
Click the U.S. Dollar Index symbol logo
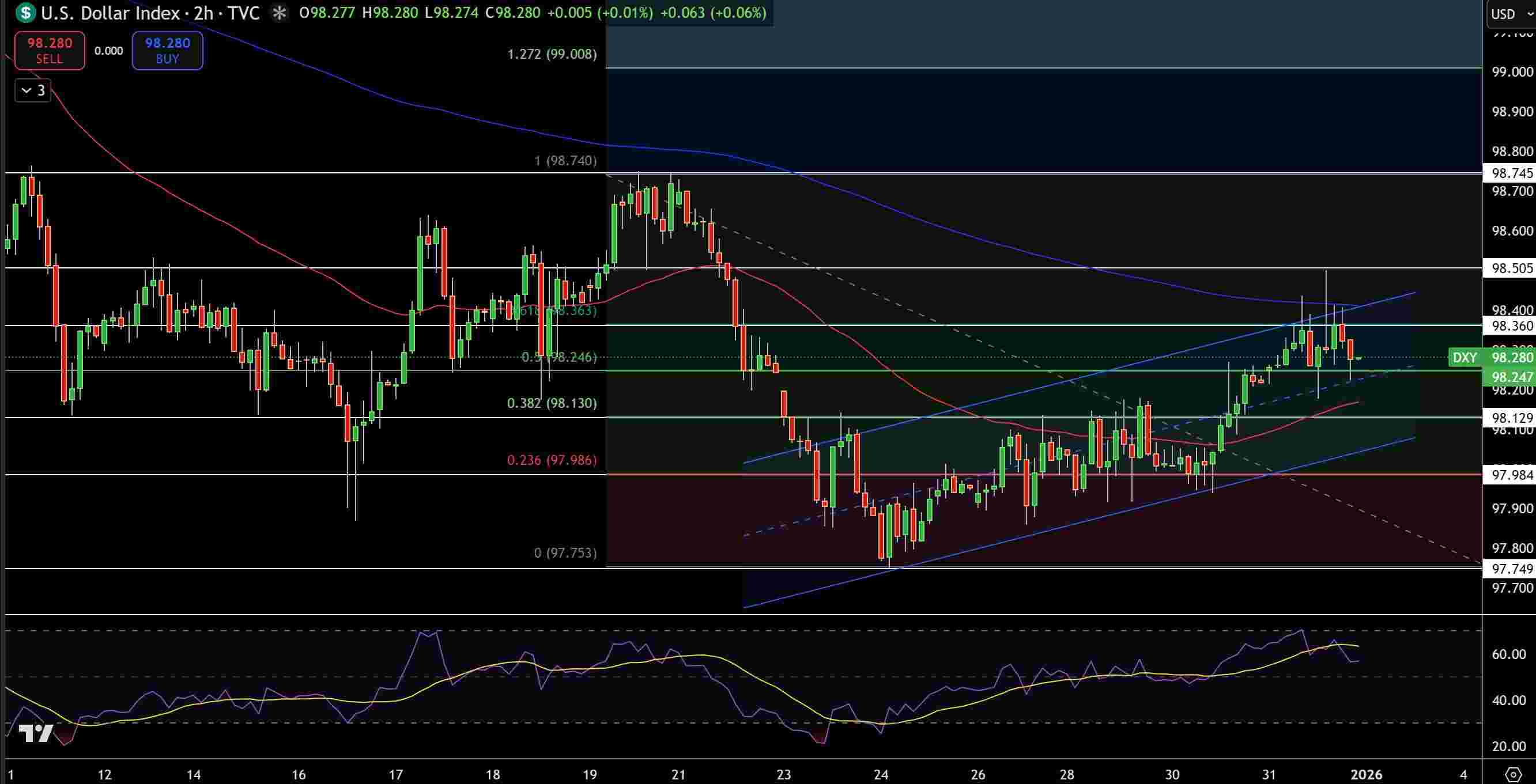(25, 13)
